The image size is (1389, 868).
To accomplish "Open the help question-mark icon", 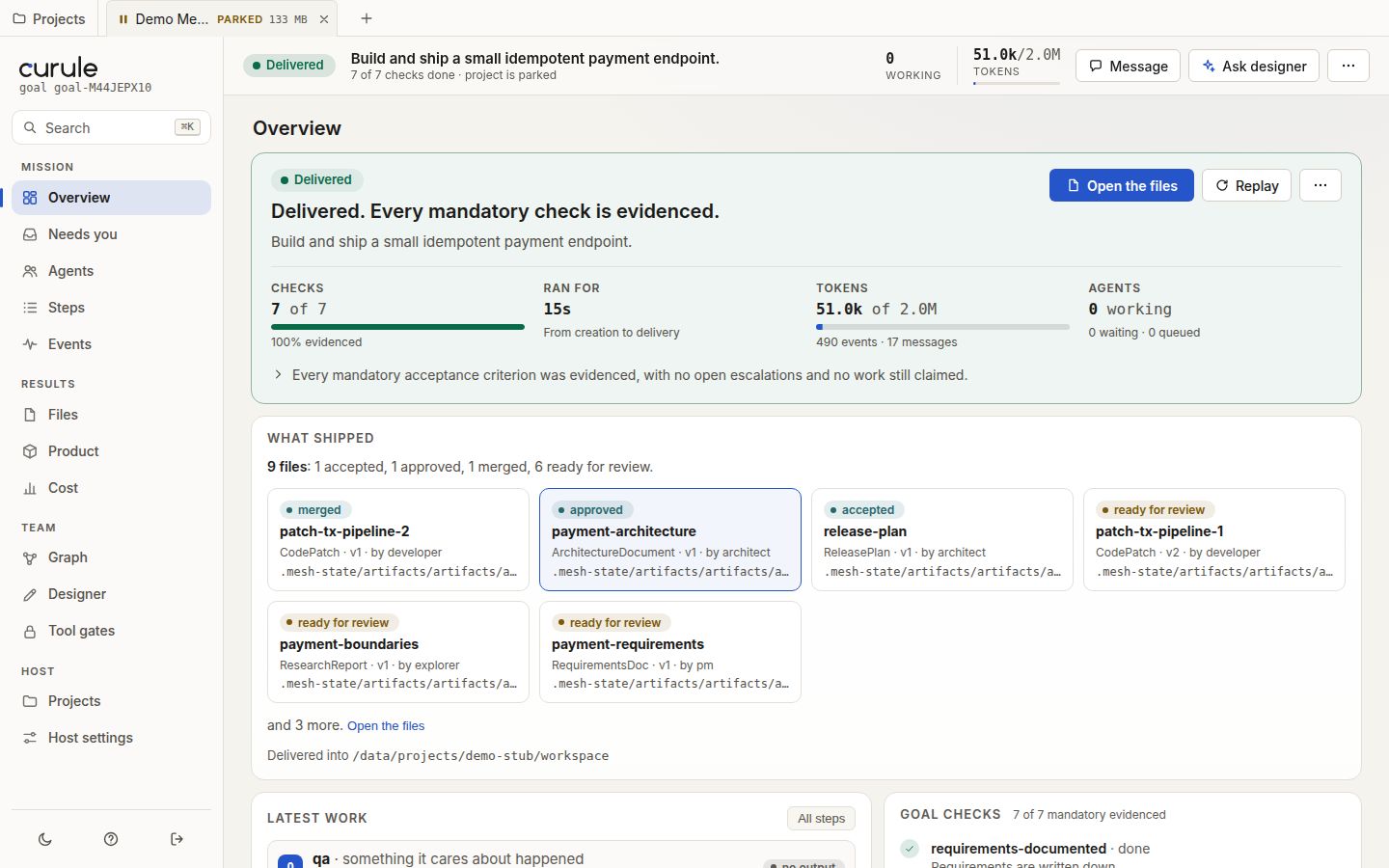I will [111, 839].
